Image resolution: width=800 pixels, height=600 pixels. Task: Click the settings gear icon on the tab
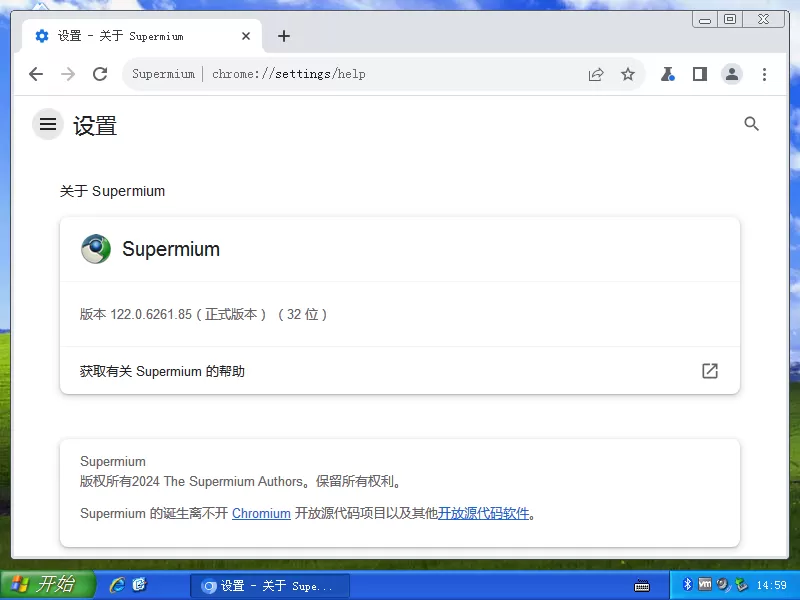(42, 35)
